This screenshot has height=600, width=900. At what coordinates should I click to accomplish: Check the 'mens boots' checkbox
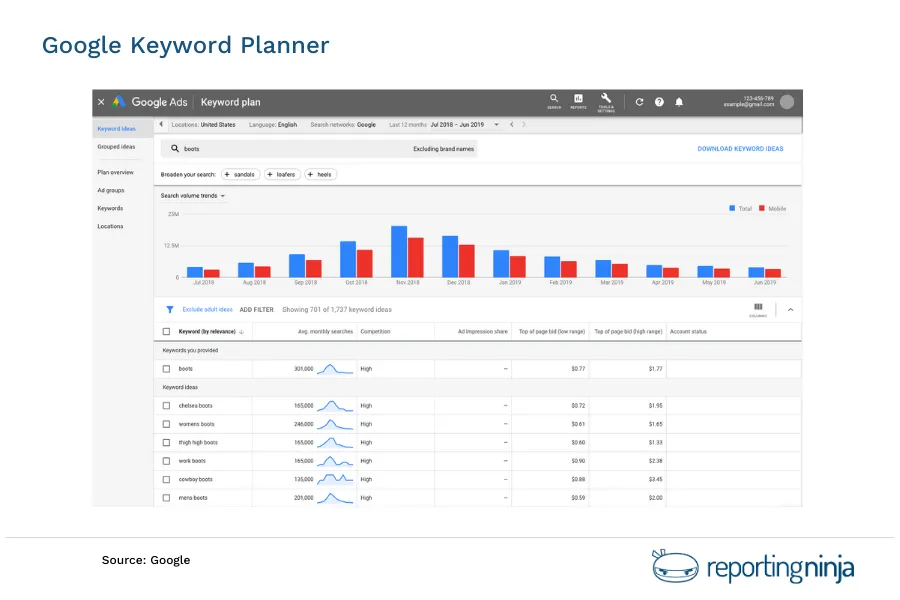pyautogui.click(x=166, y=498)
